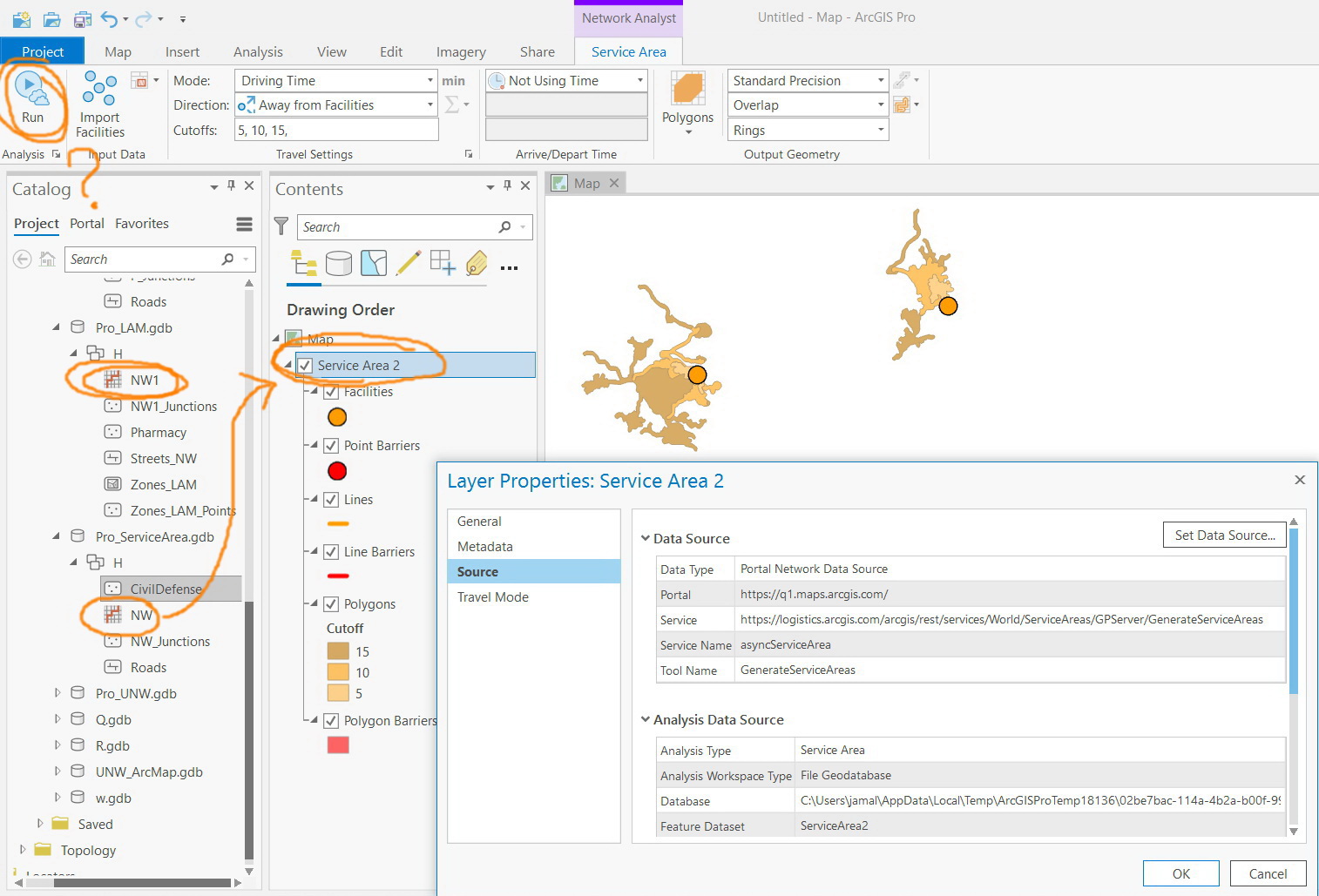Open the Not Using Time dropdown

(566, 80)
